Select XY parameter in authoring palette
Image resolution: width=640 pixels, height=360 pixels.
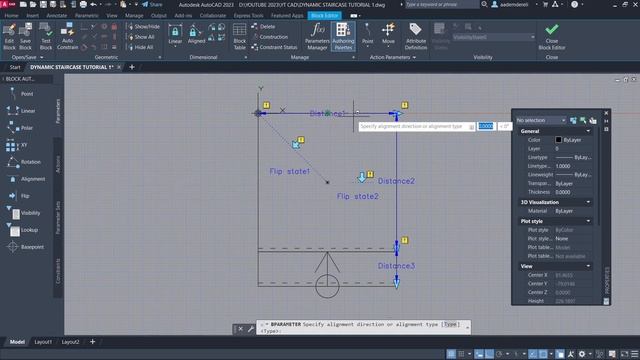click(17, 145)
